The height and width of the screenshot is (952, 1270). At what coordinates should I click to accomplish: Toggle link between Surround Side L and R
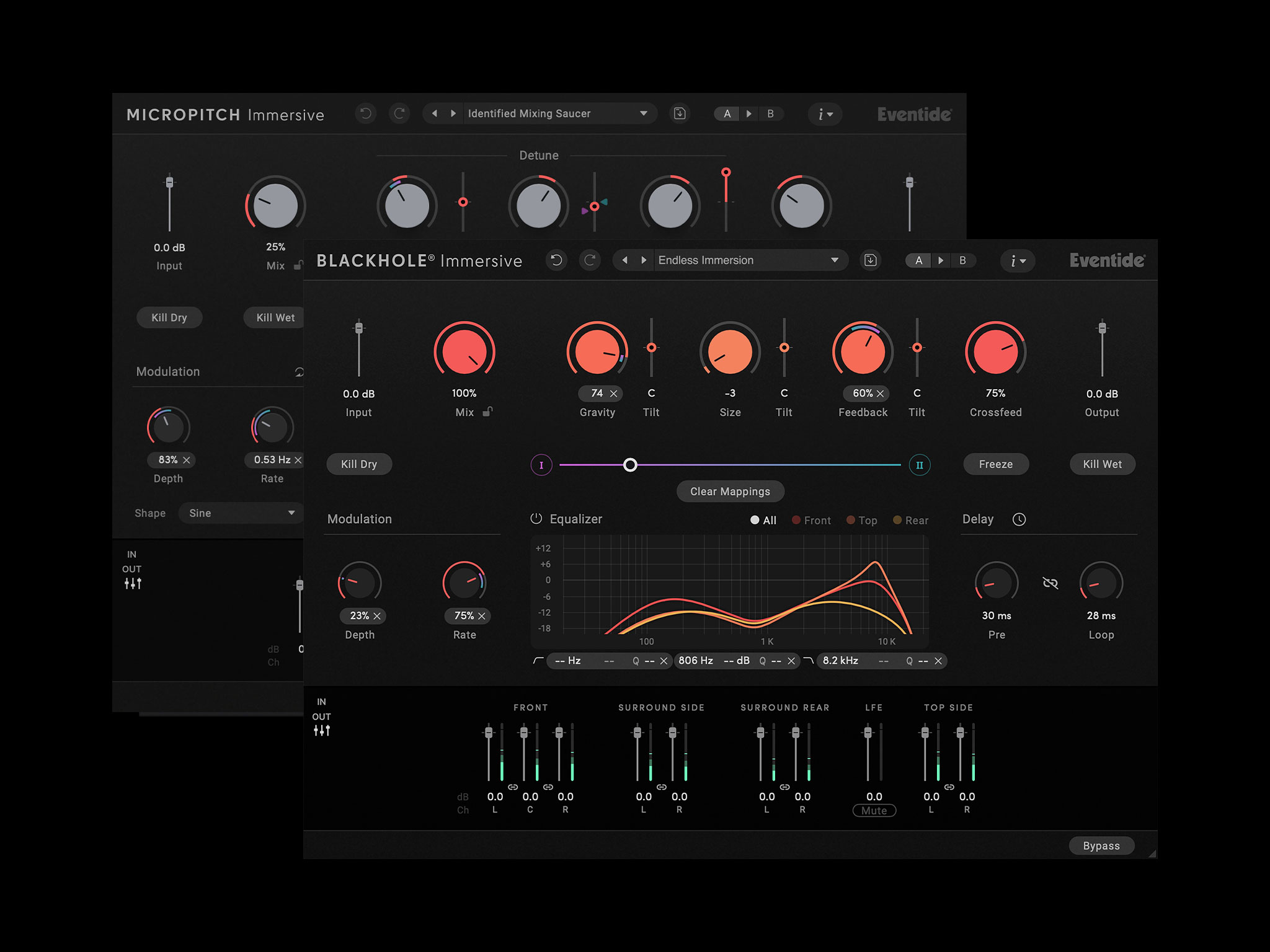point(662,787)
